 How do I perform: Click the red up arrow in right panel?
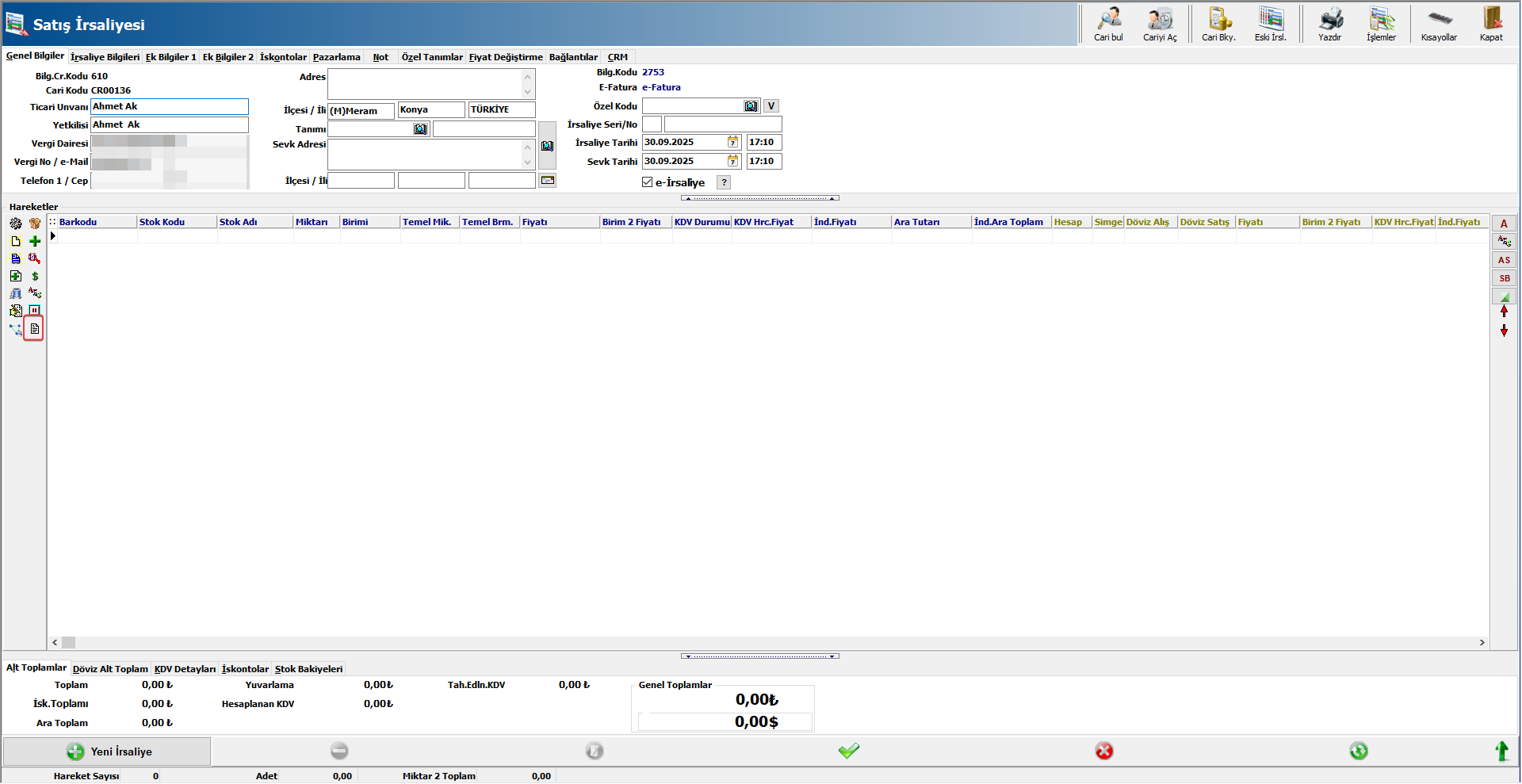point(1504,312)
